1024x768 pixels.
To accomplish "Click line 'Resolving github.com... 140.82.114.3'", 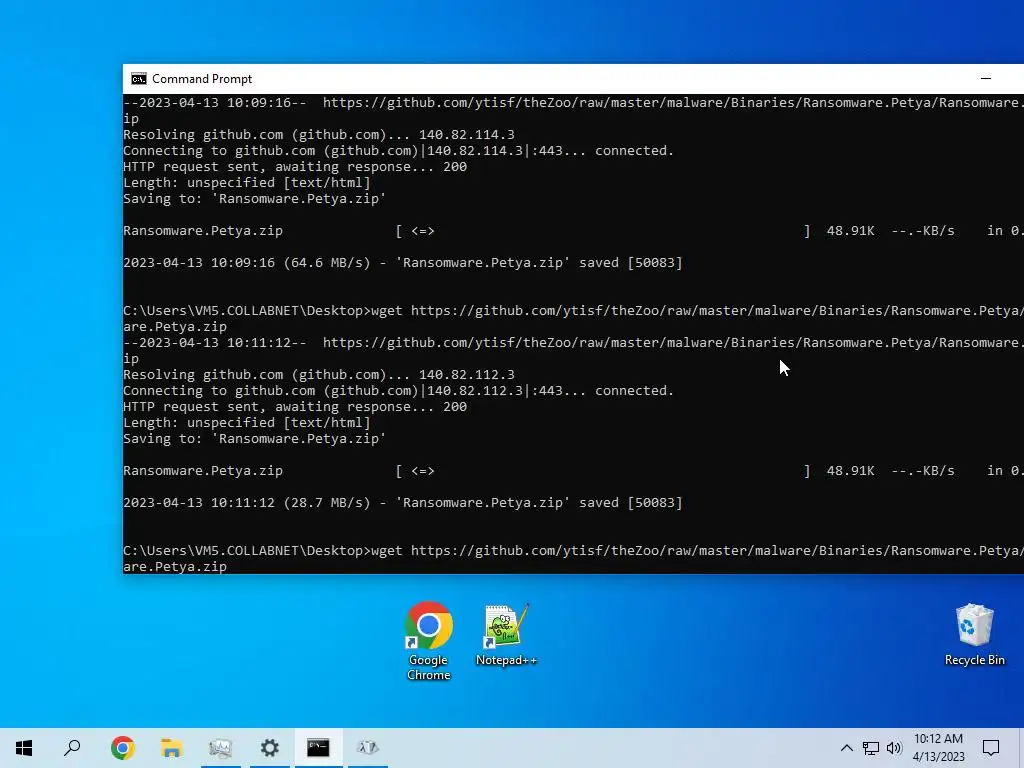I will point(319,135).
